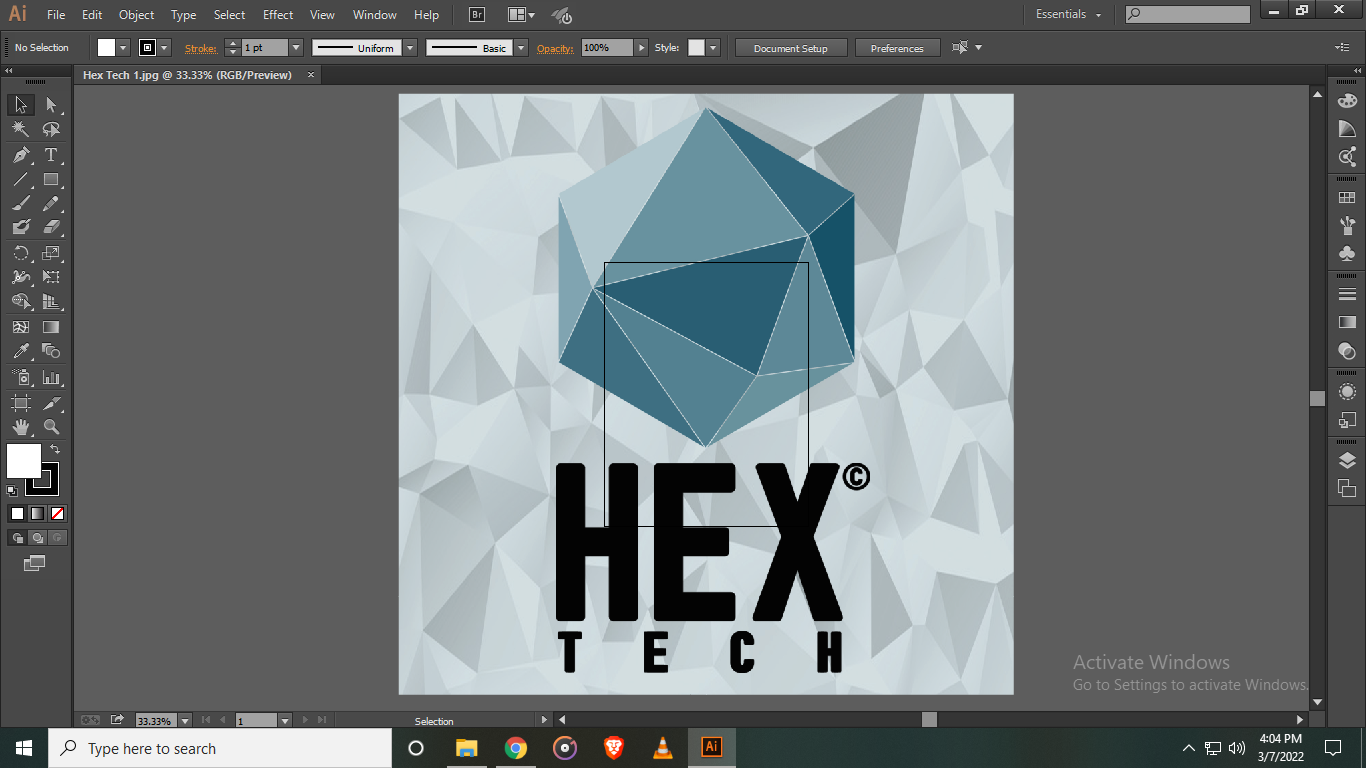Expand the stroke weight dropdown

[x=295, y=47]
